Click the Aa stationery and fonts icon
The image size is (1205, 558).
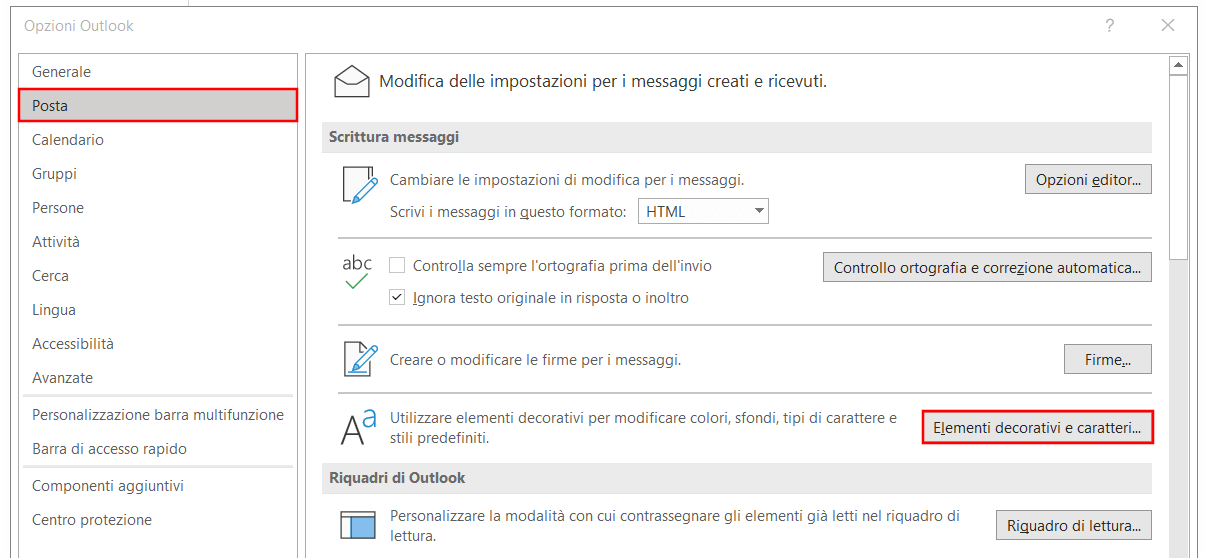coord(359,426)
